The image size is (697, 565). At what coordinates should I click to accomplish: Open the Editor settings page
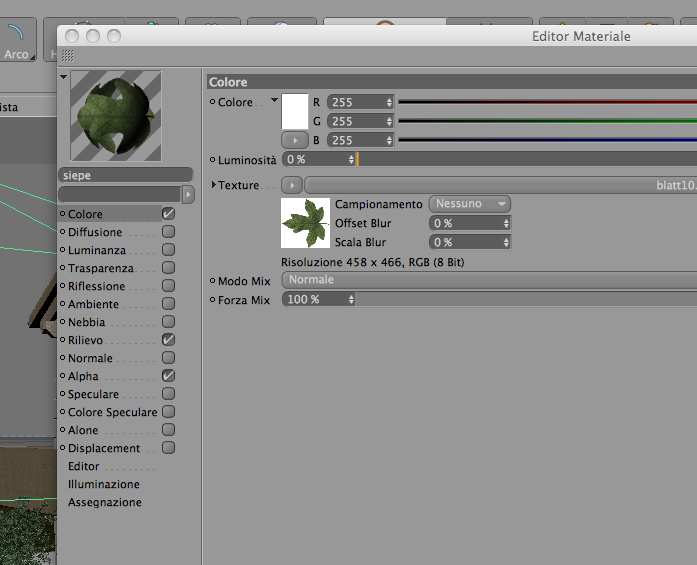click(x=84, y=466)
